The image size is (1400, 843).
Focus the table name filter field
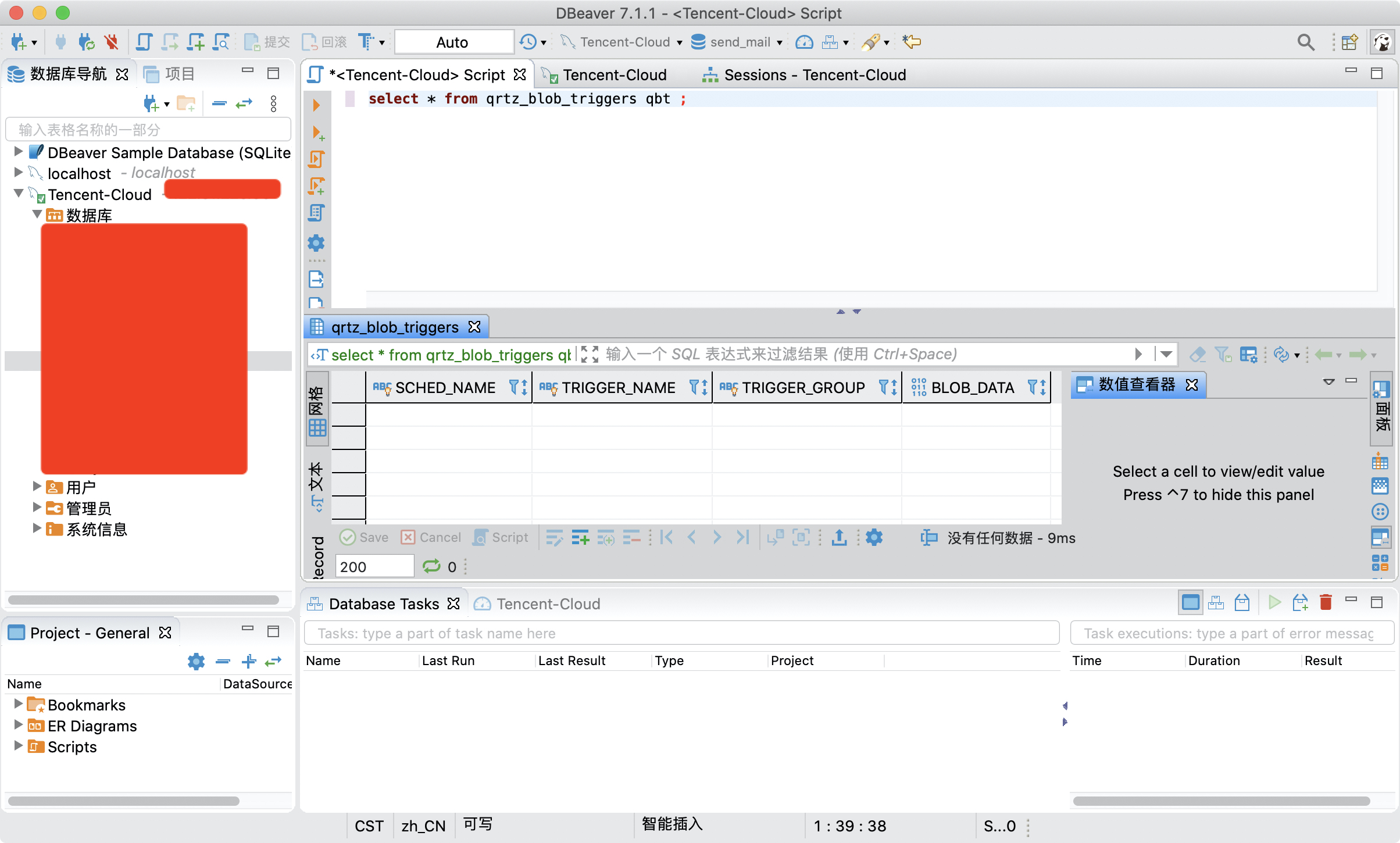coord(148,129)
